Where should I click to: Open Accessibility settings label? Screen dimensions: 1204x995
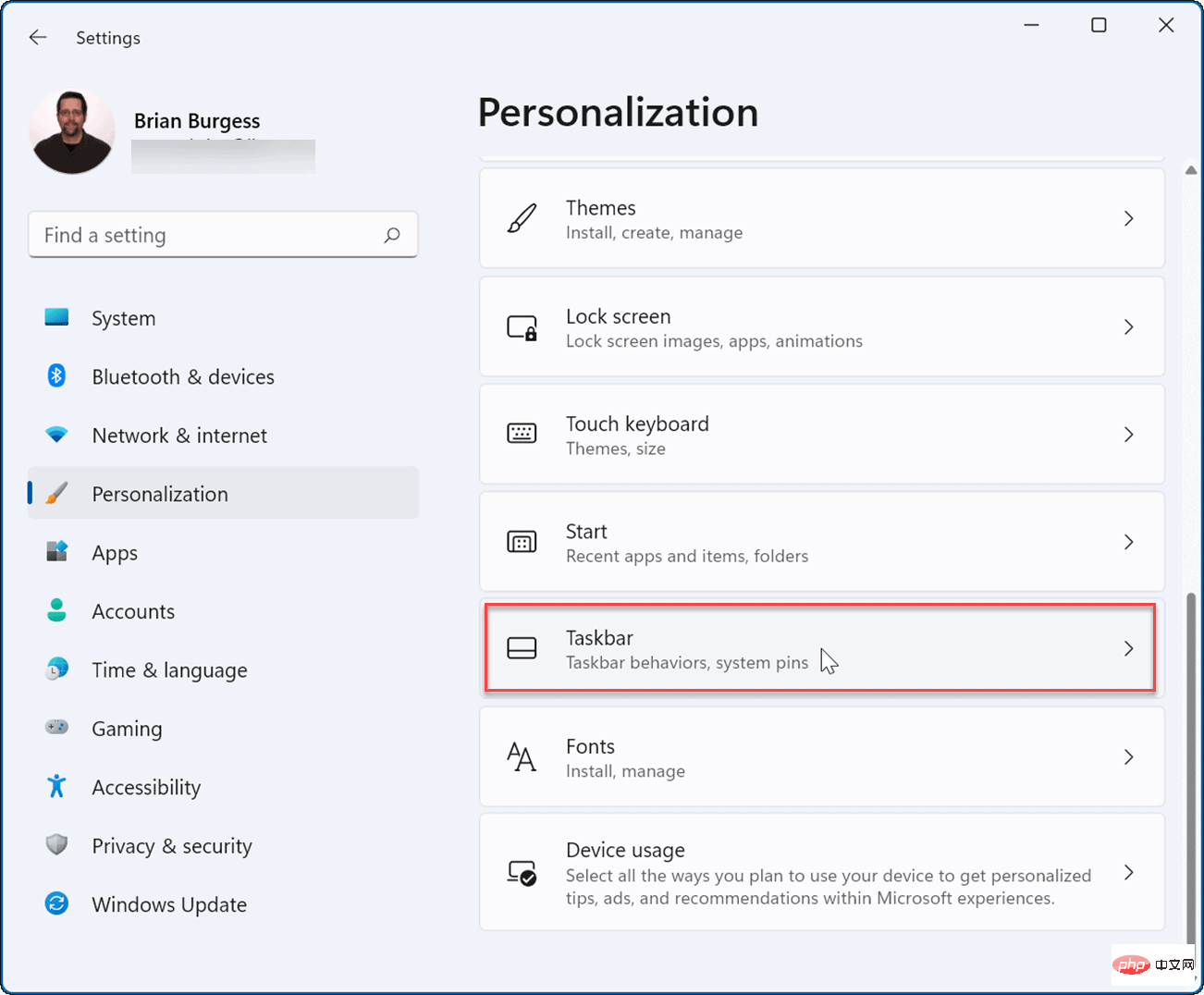tap(146, 787)
